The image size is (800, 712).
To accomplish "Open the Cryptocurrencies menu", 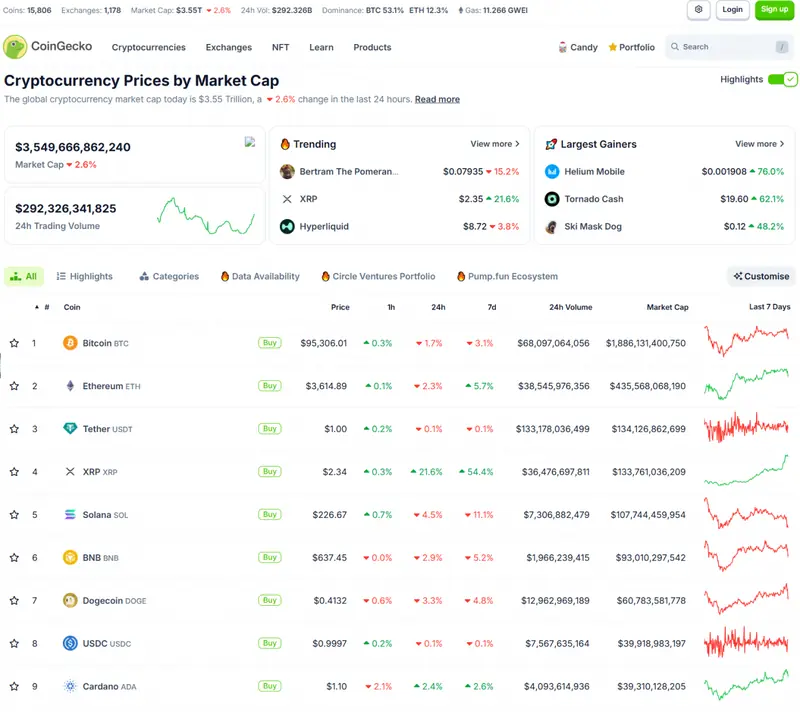I will (x=148, y=47).
